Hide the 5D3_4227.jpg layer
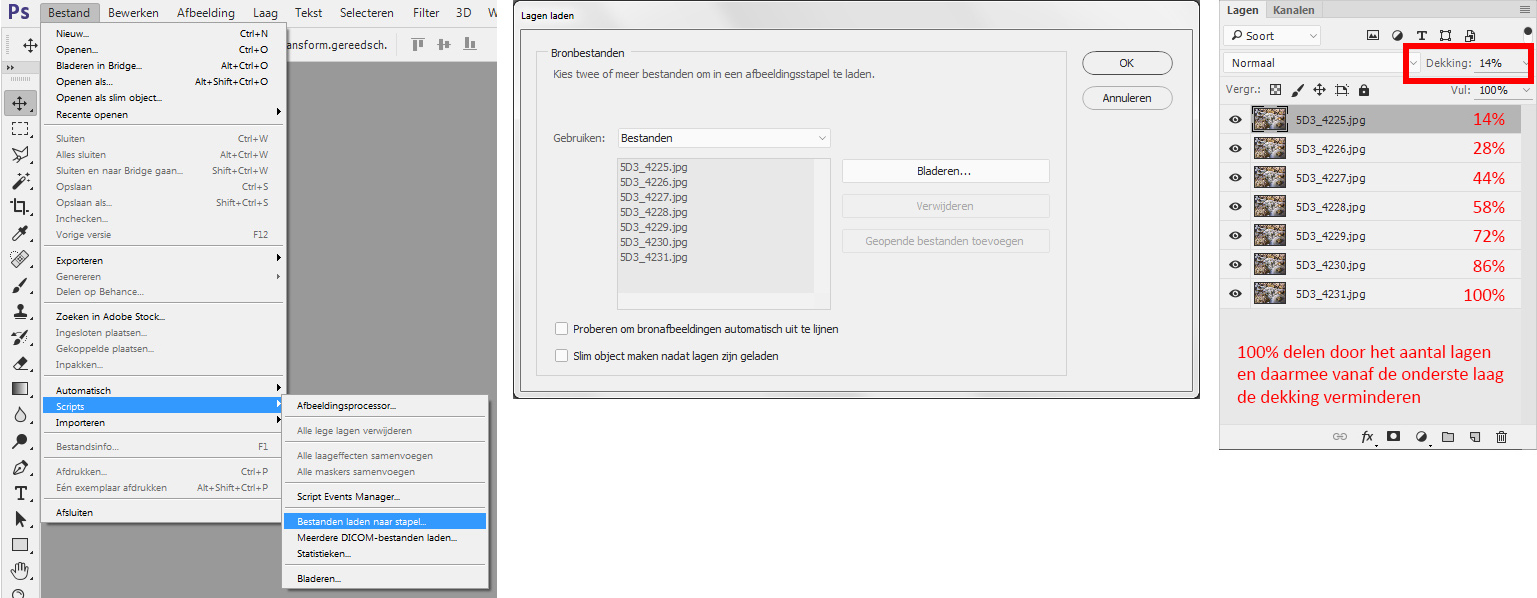Viewport: 1537px width, 598px height. [1235, 178]
